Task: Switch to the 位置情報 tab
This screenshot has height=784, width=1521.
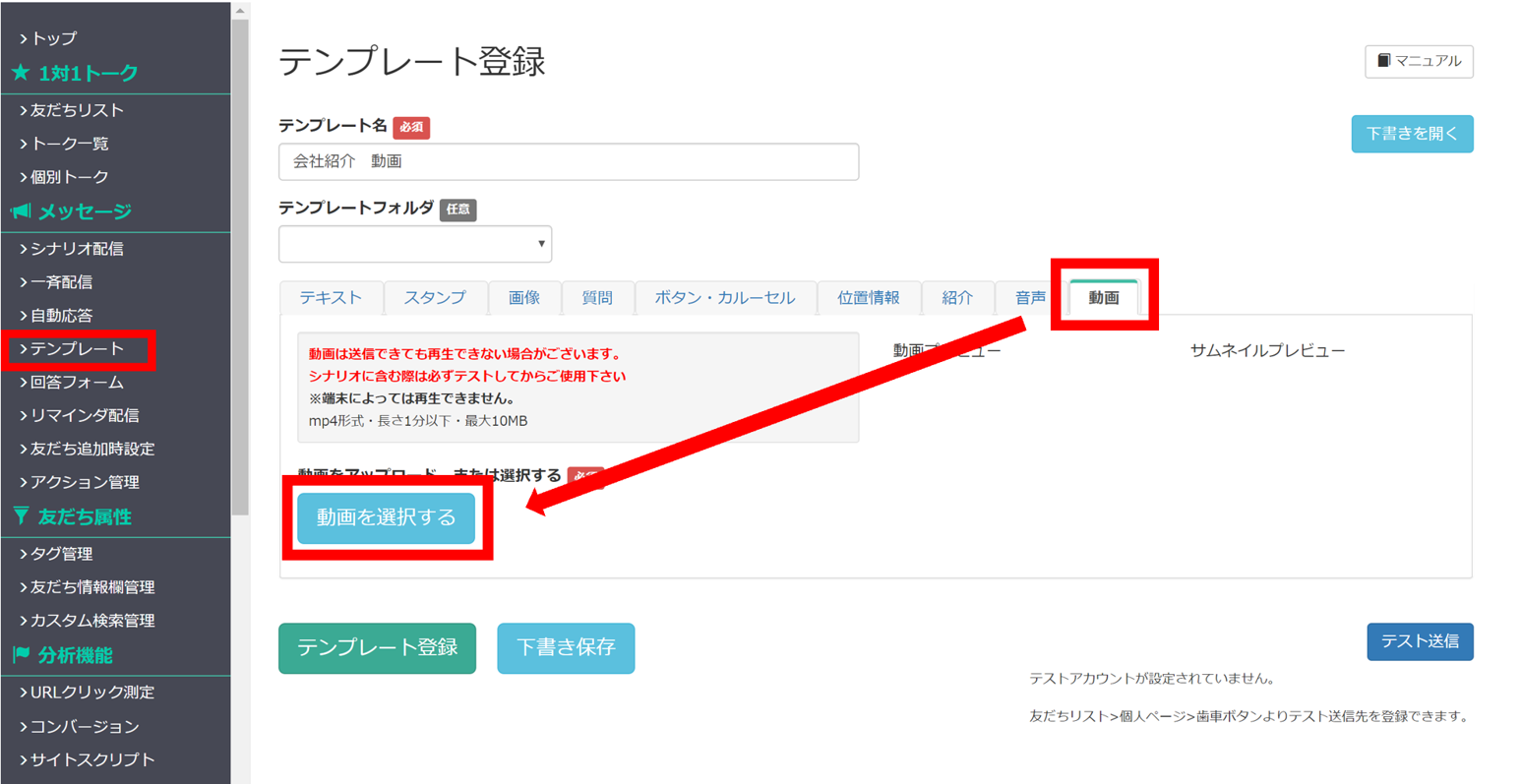Action: point(869,298)
